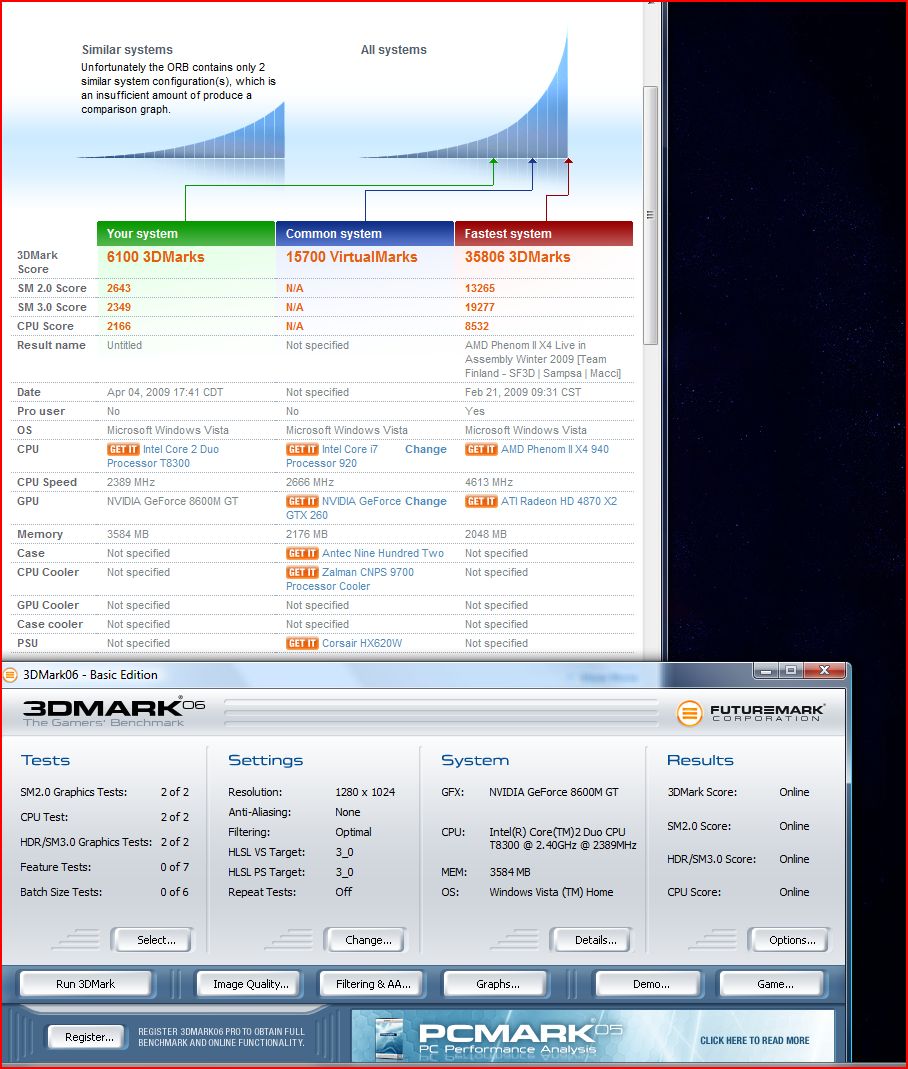Click GFX value NVIDIA GeForce 8600M GT in 3DMark06
The width and height of the screenshot is (908, 1069).
coord(554,792)
